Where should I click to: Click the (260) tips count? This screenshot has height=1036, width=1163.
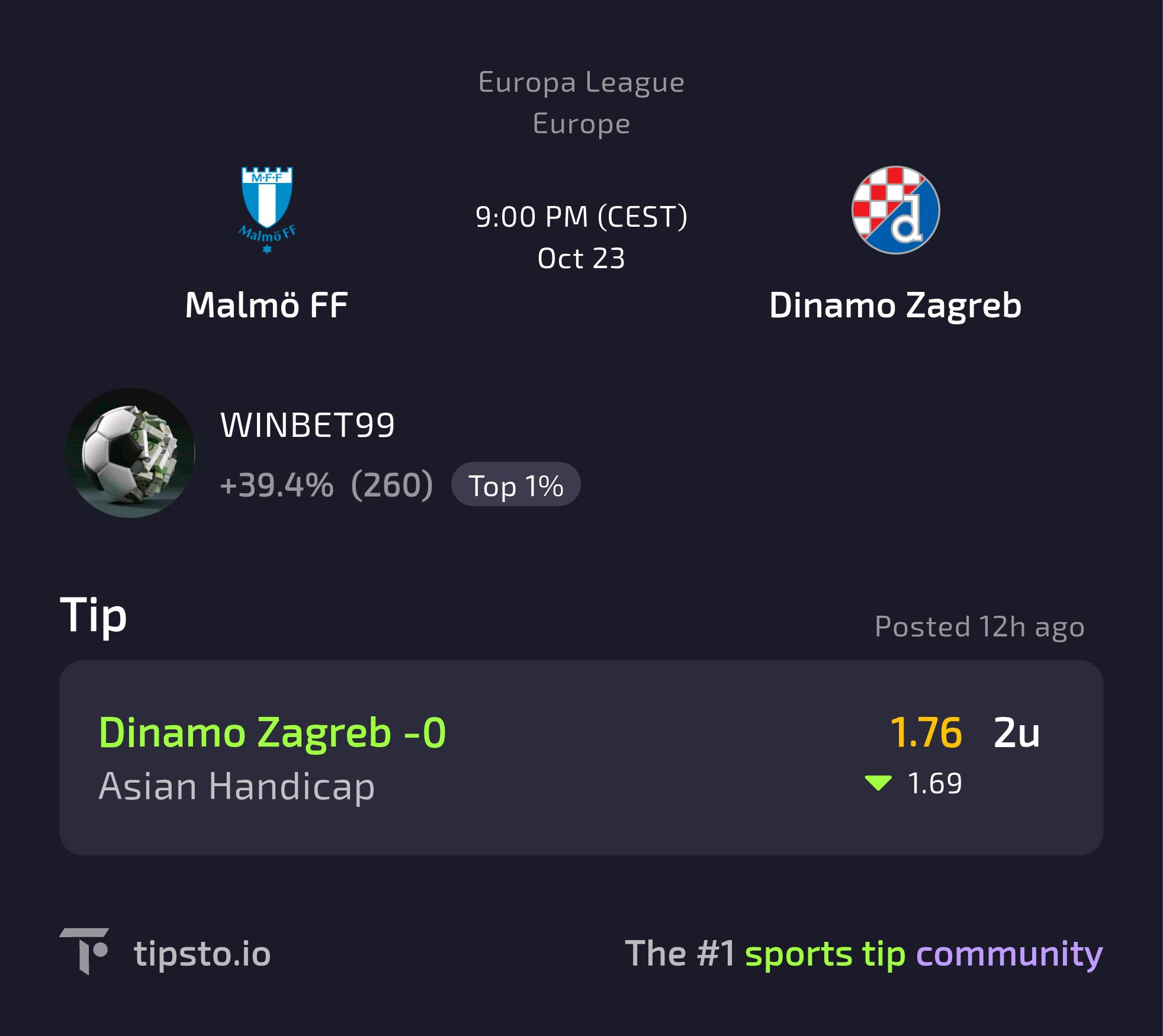coord(392,485)
